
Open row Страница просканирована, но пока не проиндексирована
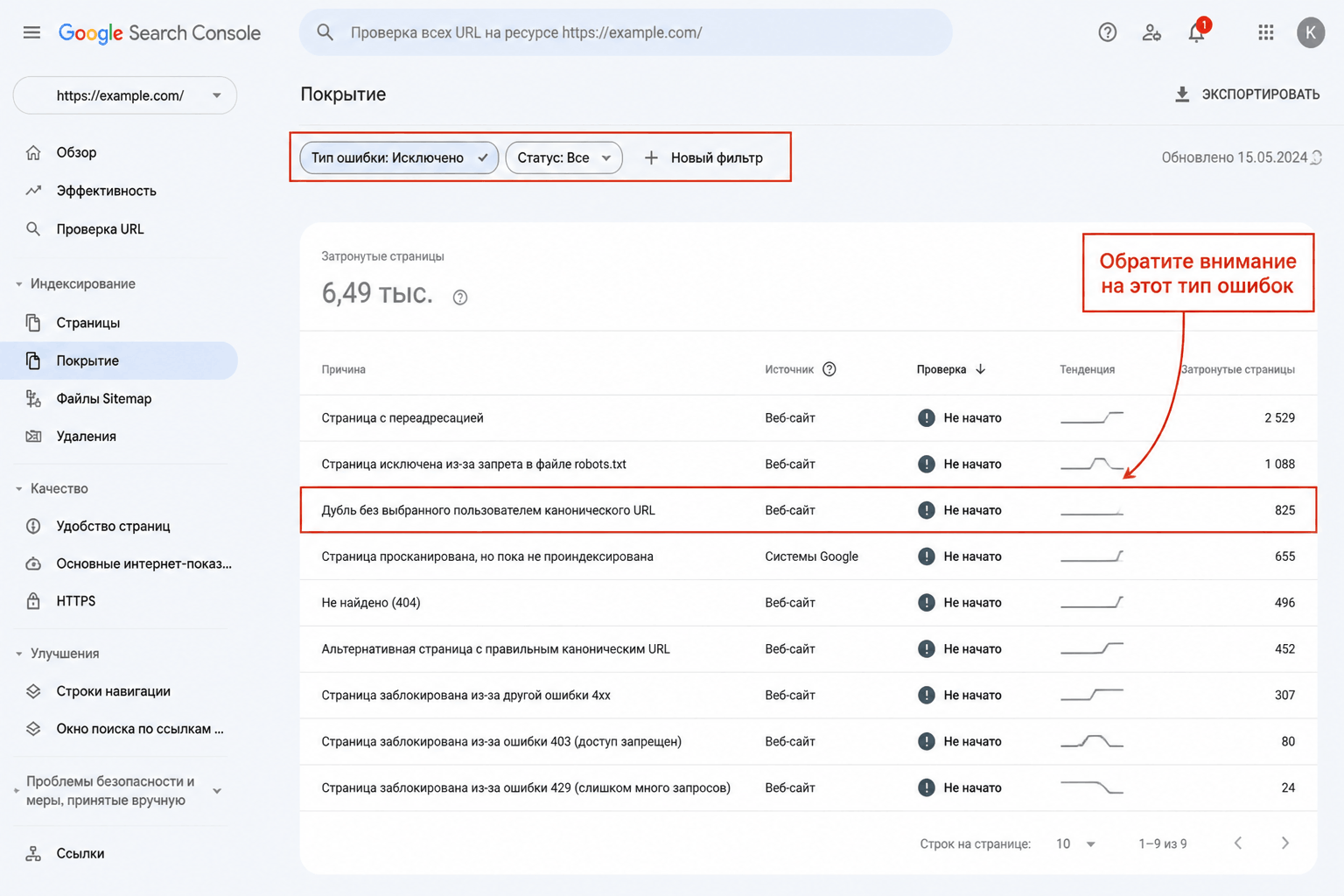coord(808,556)
